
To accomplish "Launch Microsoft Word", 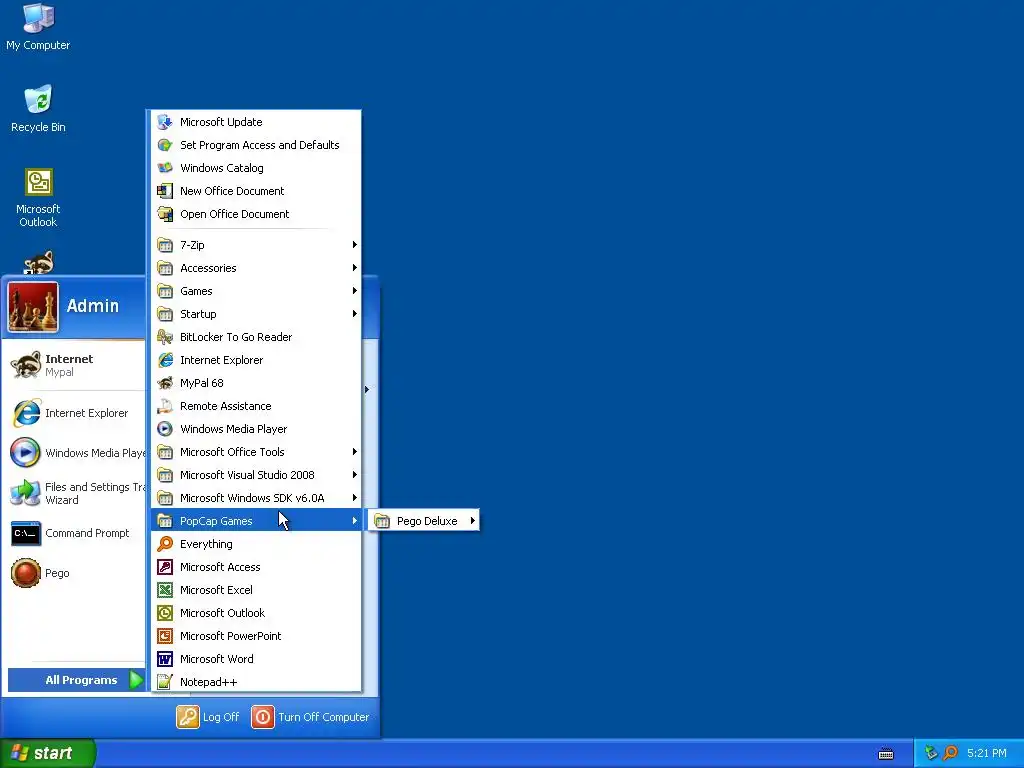I will pos(255,659).
